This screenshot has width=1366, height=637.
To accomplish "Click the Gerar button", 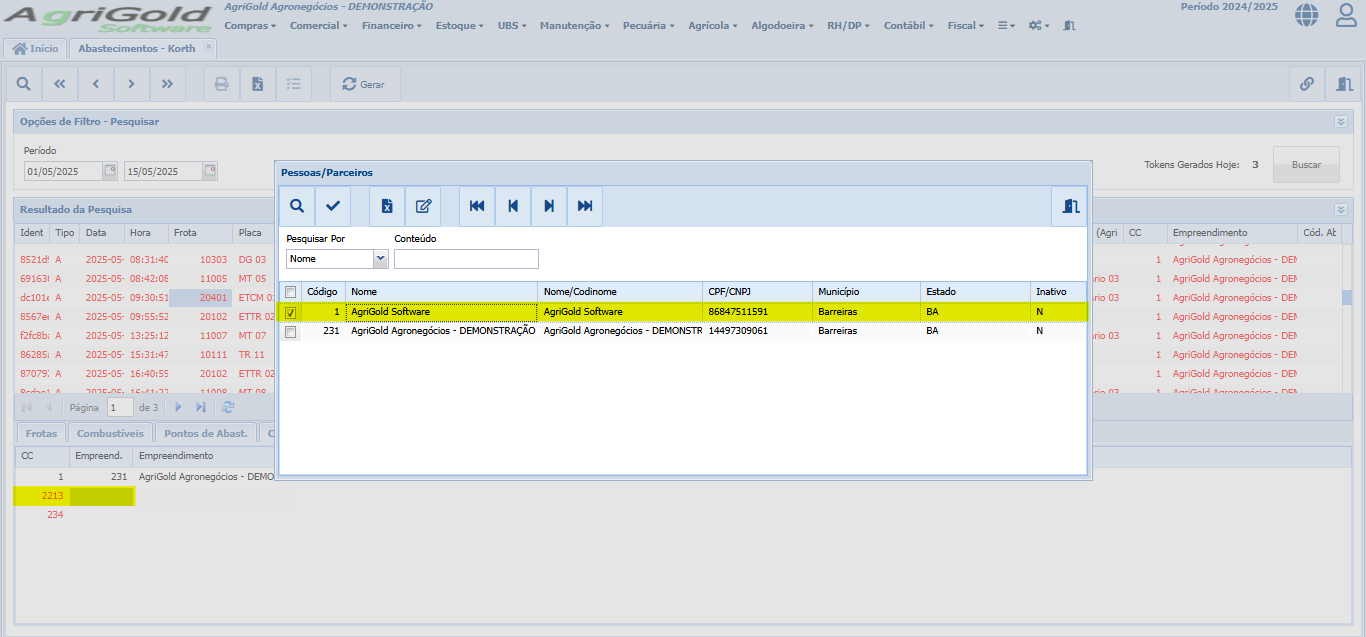I will (364, 84).
